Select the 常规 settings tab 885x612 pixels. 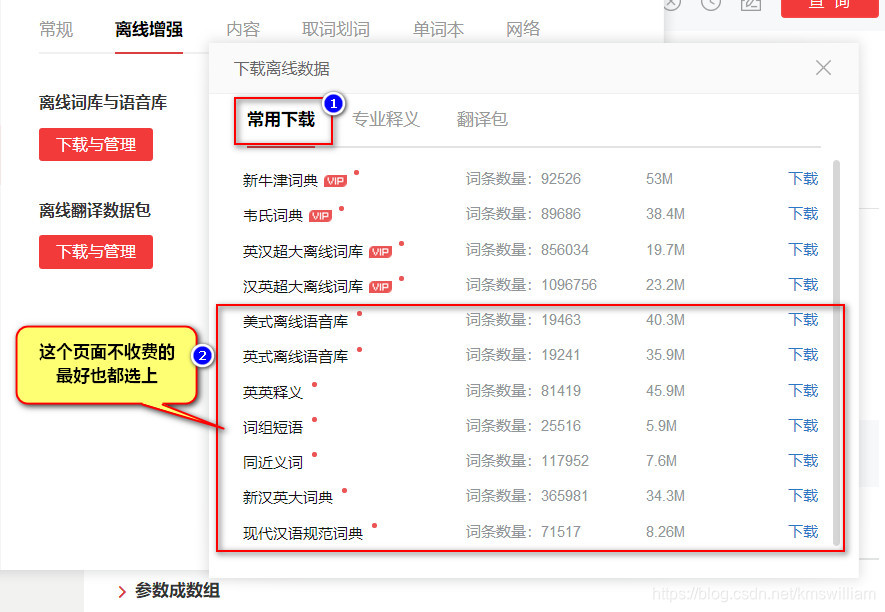coord(56,29)
